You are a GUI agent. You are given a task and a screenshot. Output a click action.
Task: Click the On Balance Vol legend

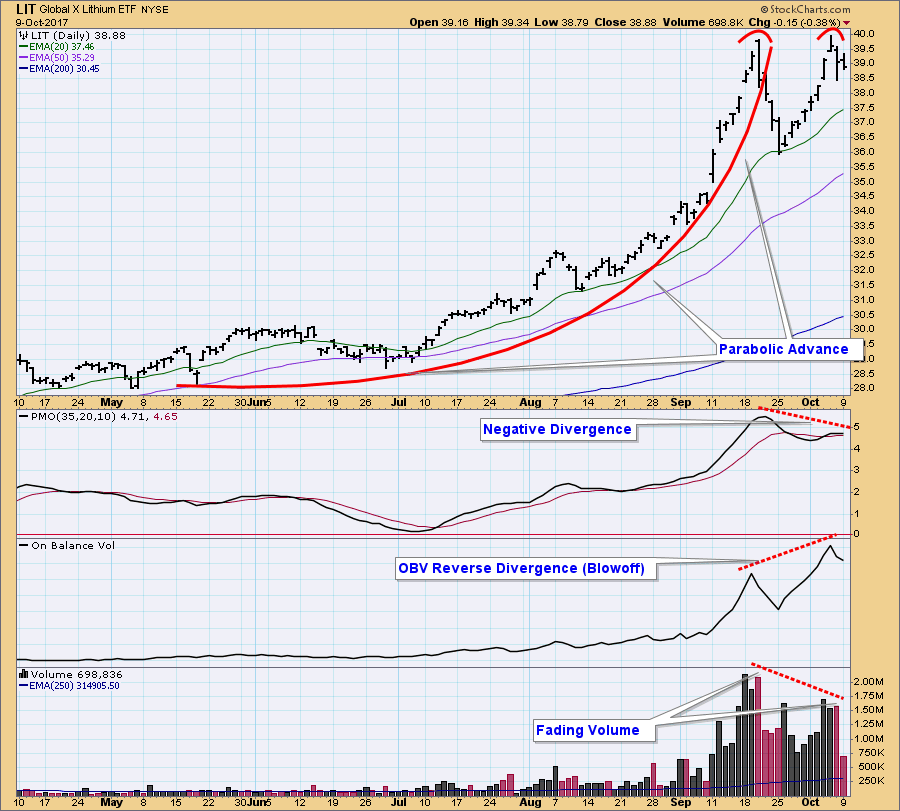tap(67, 545)
